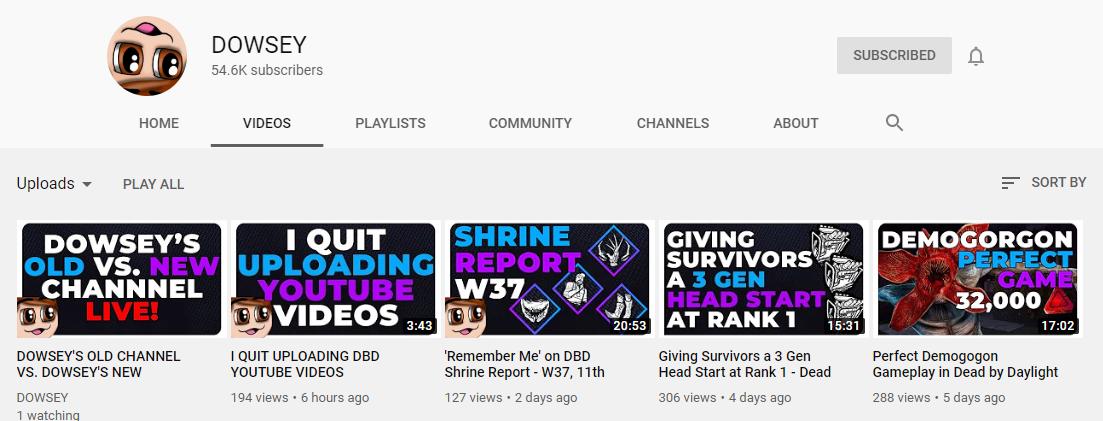Select the Videos tab
1103x421 pixels.
point(267,123)
